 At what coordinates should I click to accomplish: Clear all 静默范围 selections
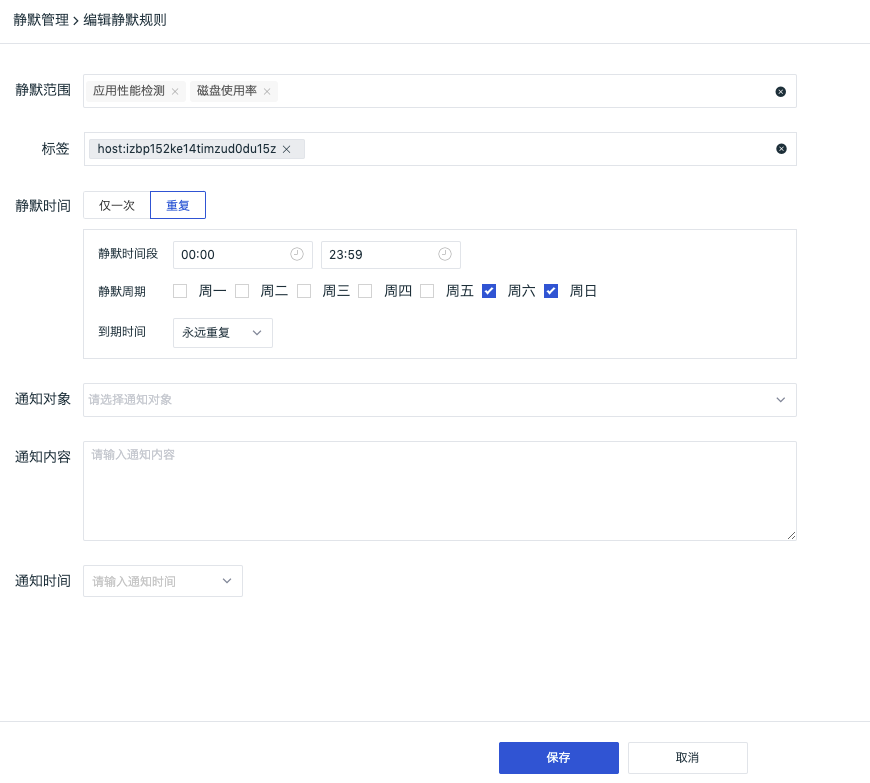tap(781, 92)
